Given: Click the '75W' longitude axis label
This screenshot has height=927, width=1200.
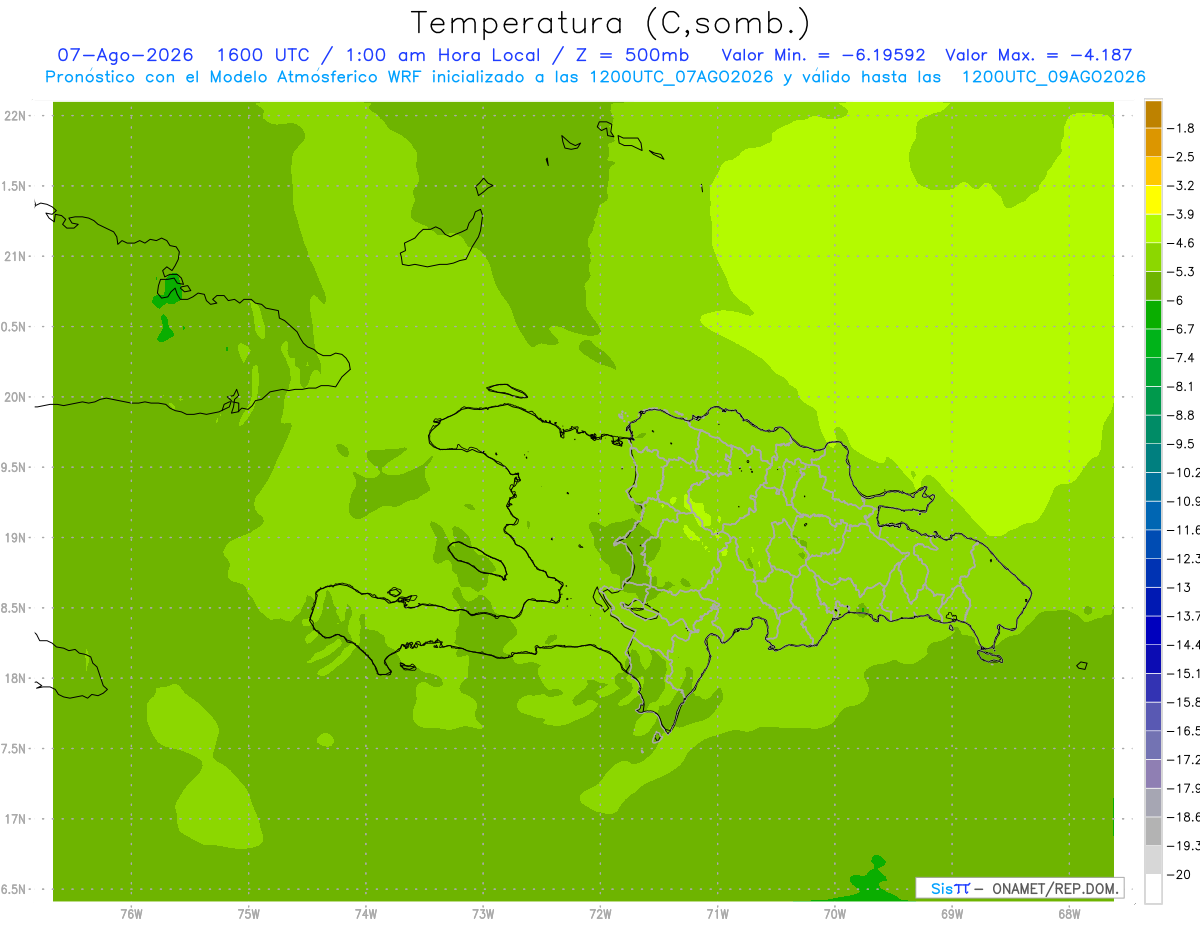Looking at the screenshot, I should 249,914.
